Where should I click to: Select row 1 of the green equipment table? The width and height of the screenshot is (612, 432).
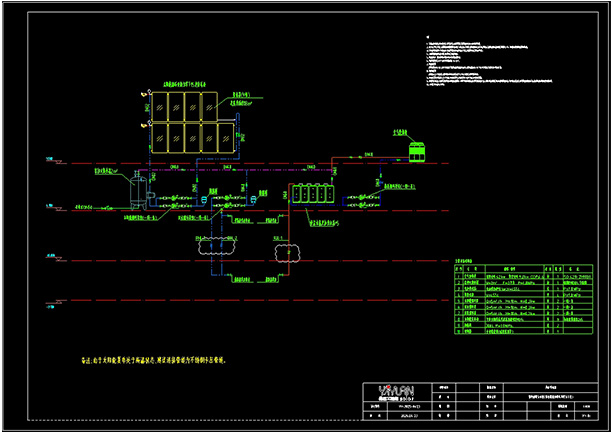coord(524,276)
